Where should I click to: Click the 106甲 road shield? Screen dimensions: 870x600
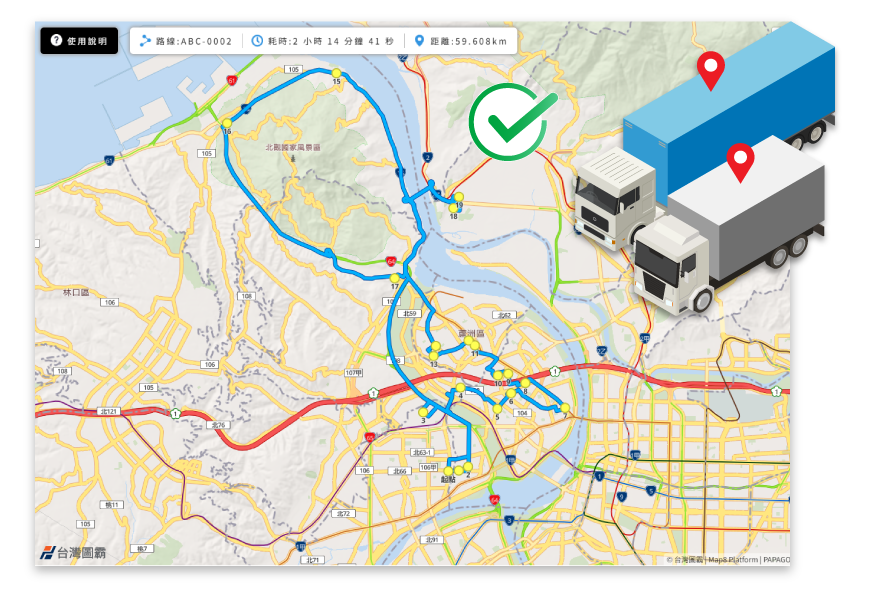pos(428,467)
